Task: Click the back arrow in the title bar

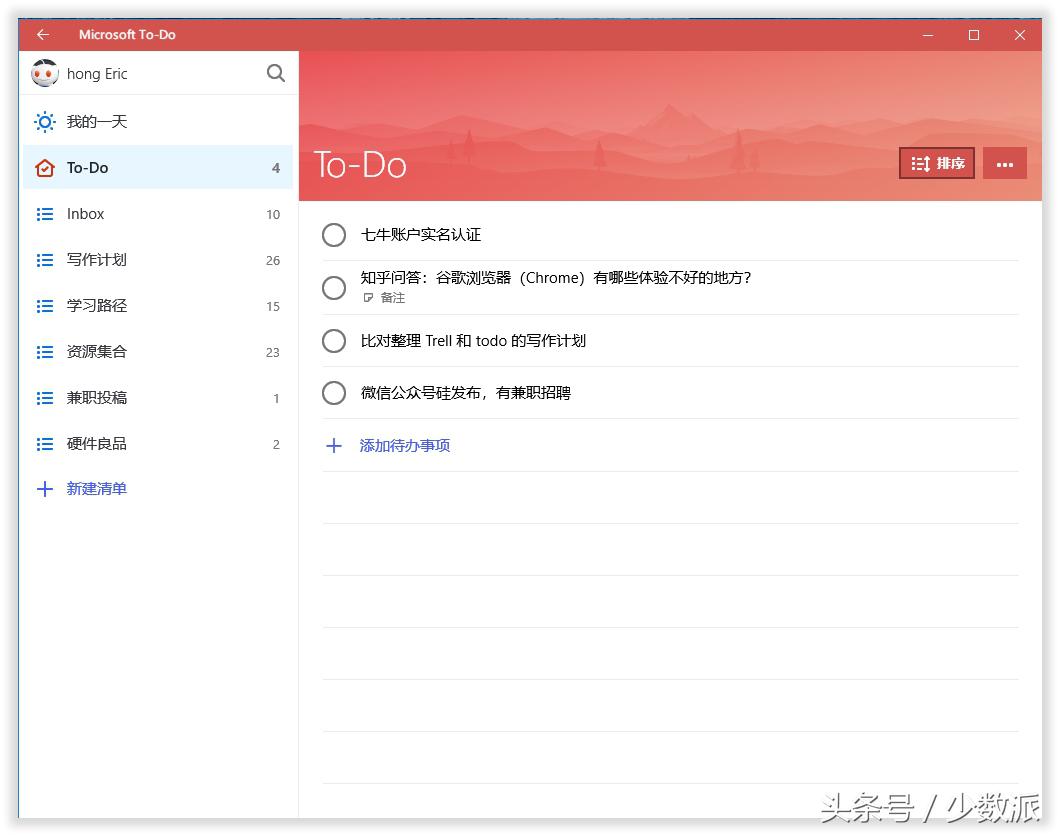Action: 42,34
